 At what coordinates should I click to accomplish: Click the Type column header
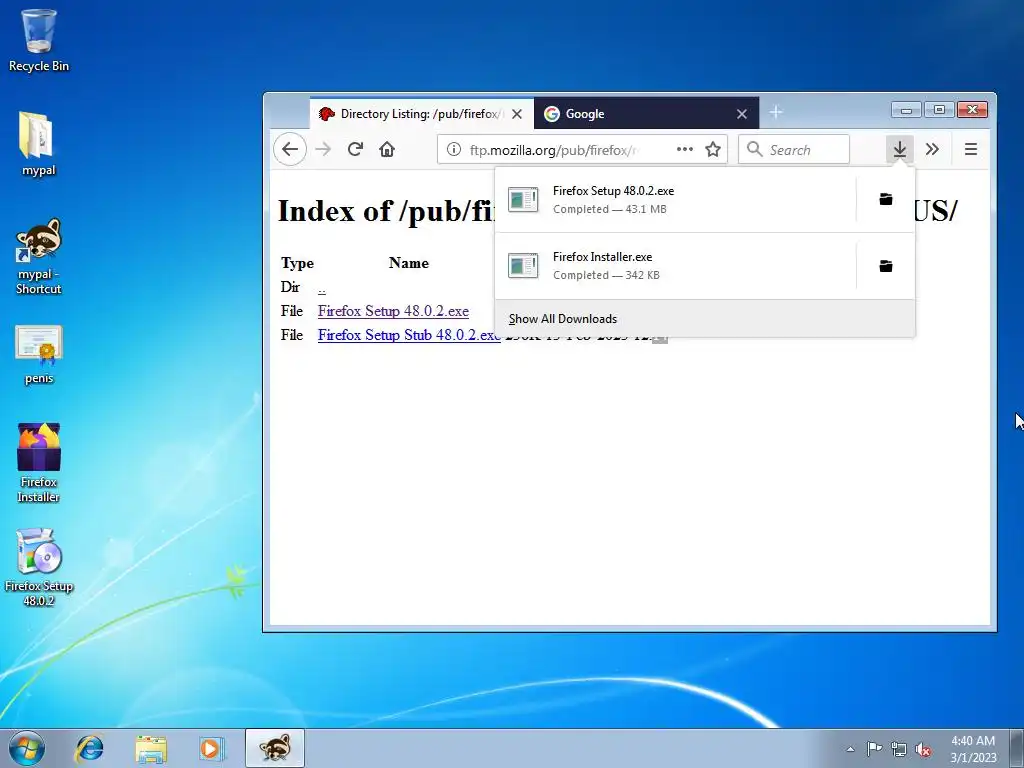click(x=297, y=263)
